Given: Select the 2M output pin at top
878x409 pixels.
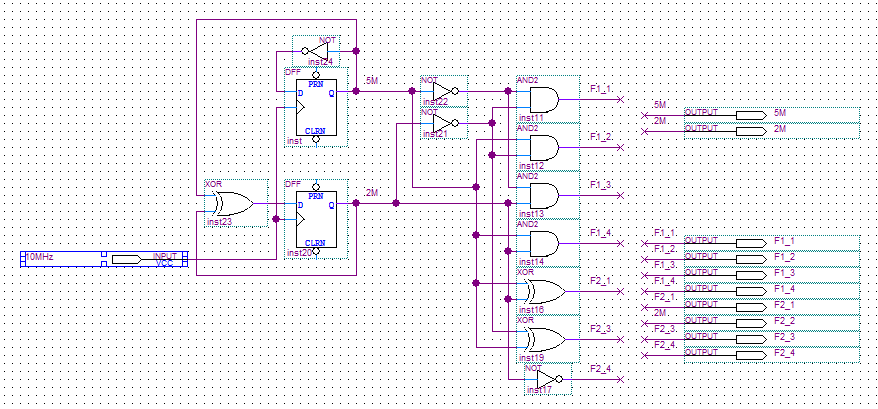Looking at the screenshot, I should pos(772,131).
